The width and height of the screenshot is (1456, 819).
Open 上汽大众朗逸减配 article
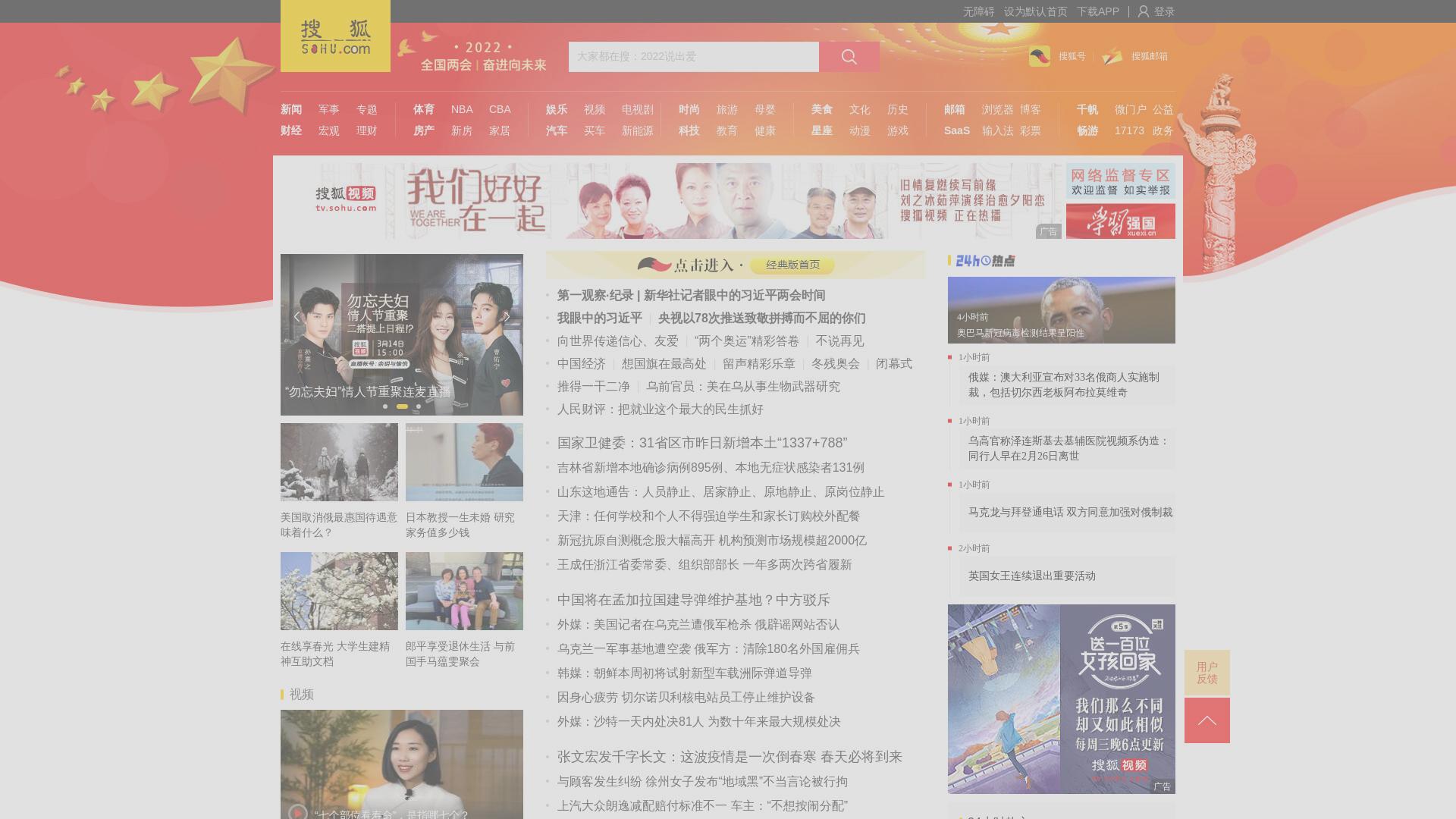702,806
